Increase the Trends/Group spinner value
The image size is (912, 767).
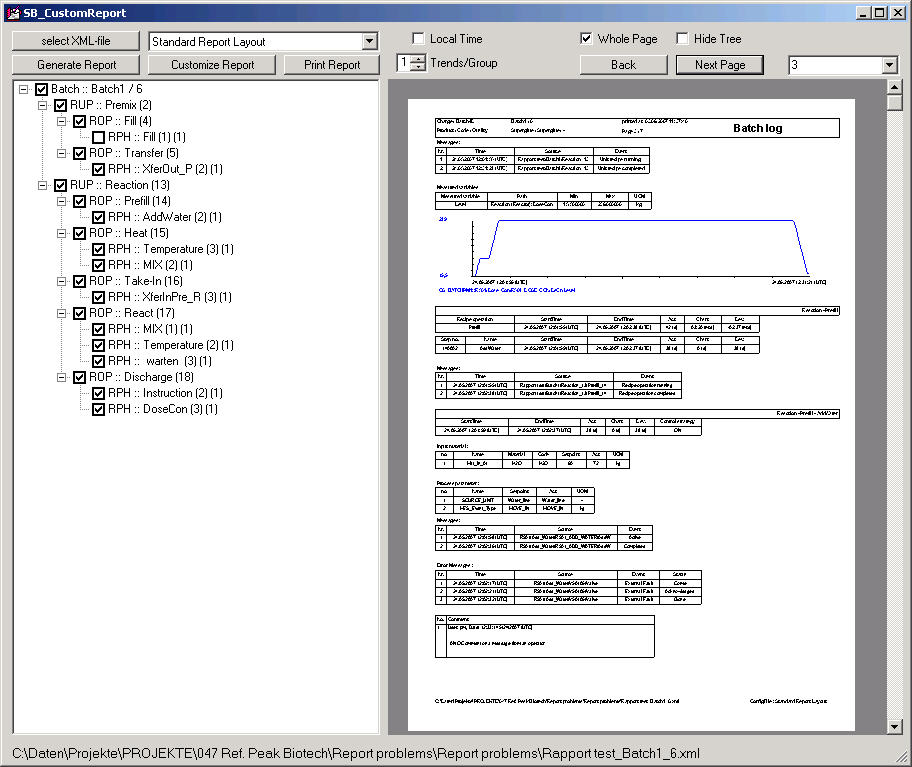pyautogui.click(x=418, y=59)
